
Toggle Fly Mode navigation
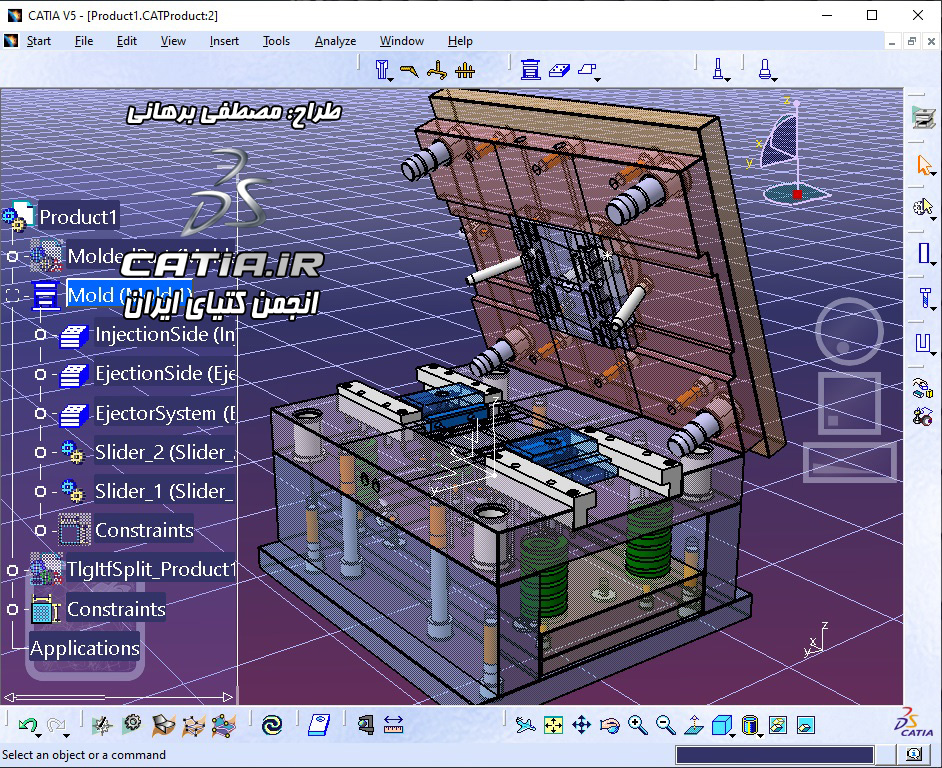coord(524,723)
